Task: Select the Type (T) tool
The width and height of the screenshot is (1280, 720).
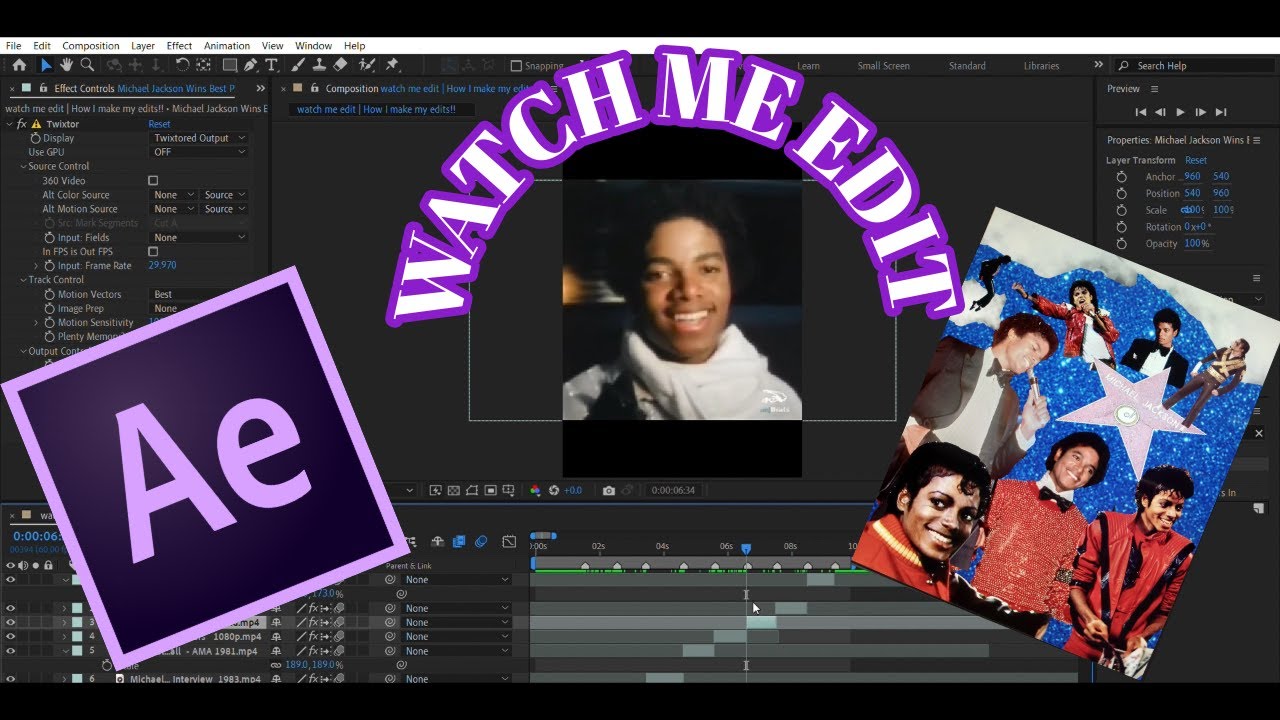Action: (x=271, y=65)
